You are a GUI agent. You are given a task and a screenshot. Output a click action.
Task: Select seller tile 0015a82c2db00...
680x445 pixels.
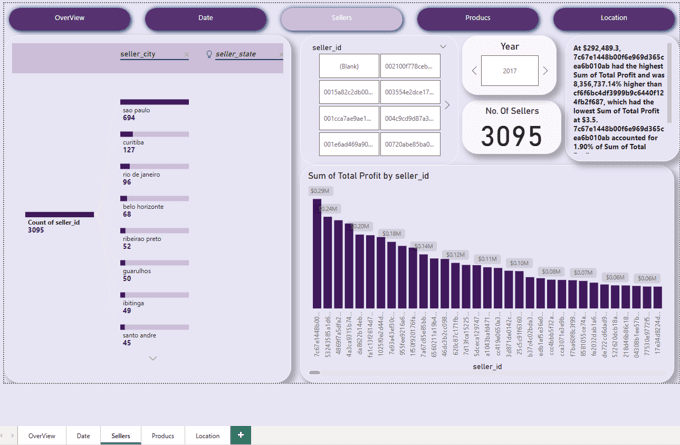(349, 92)
